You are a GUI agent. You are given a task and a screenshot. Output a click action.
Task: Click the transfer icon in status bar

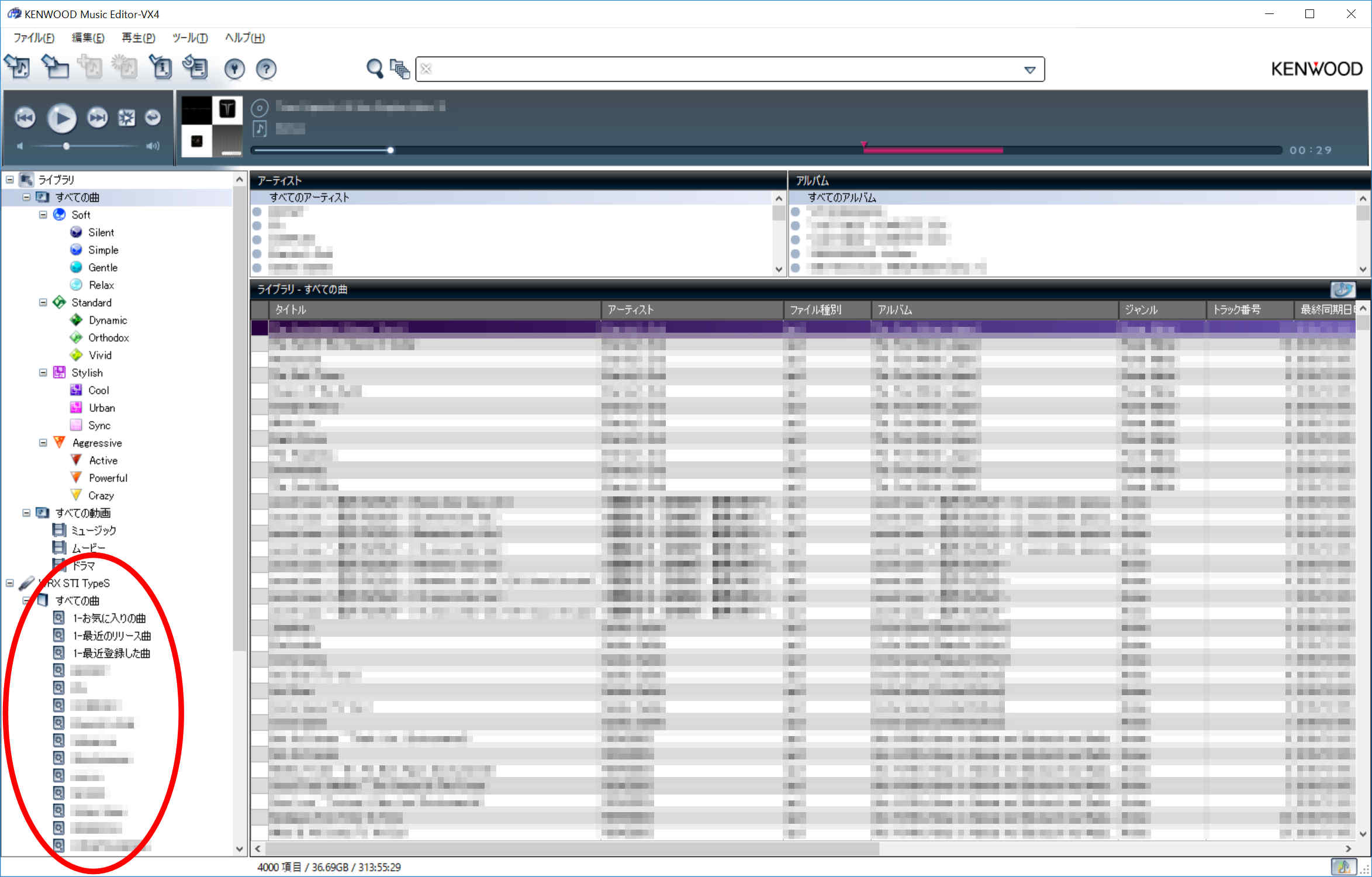tap(1343, 867)
